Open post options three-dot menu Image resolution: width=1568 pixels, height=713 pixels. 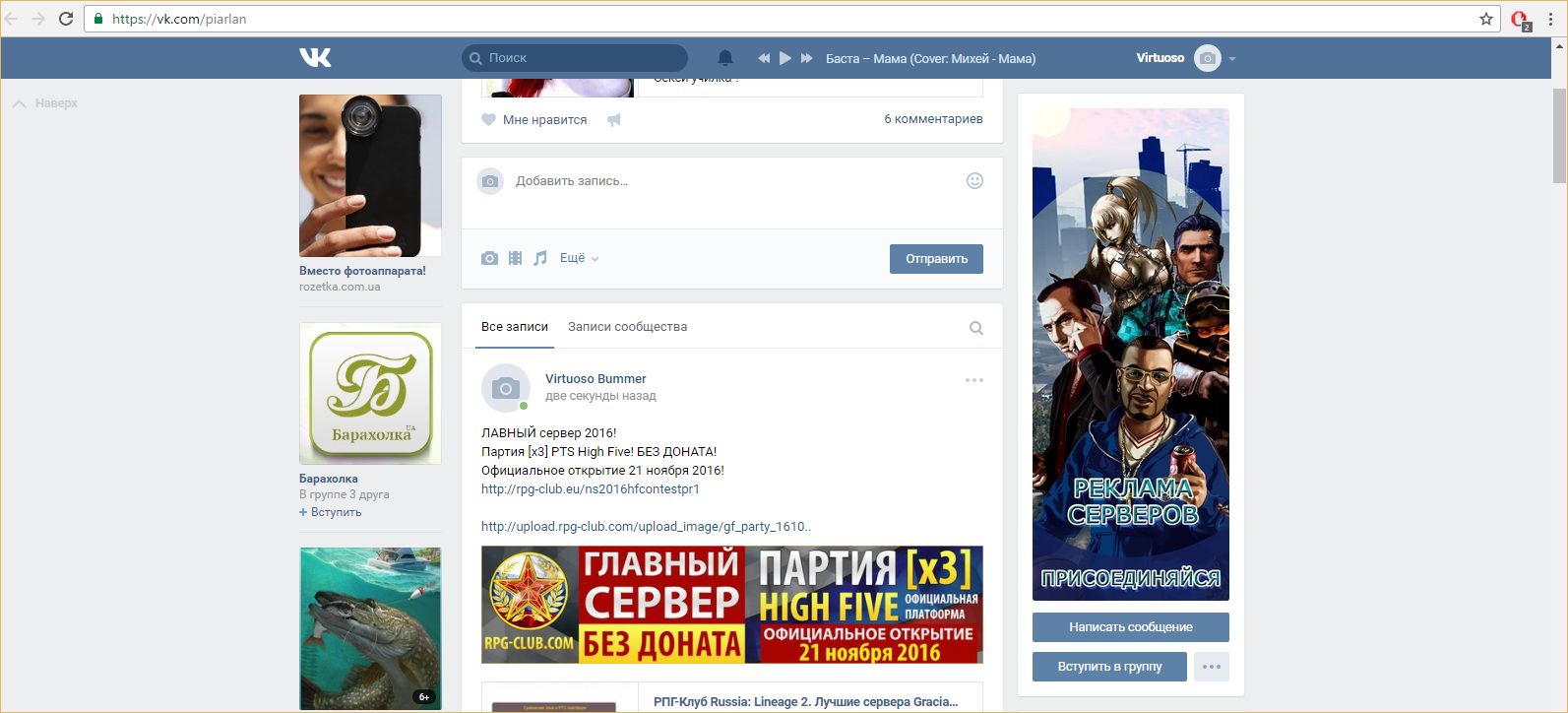tap(973, 380)
